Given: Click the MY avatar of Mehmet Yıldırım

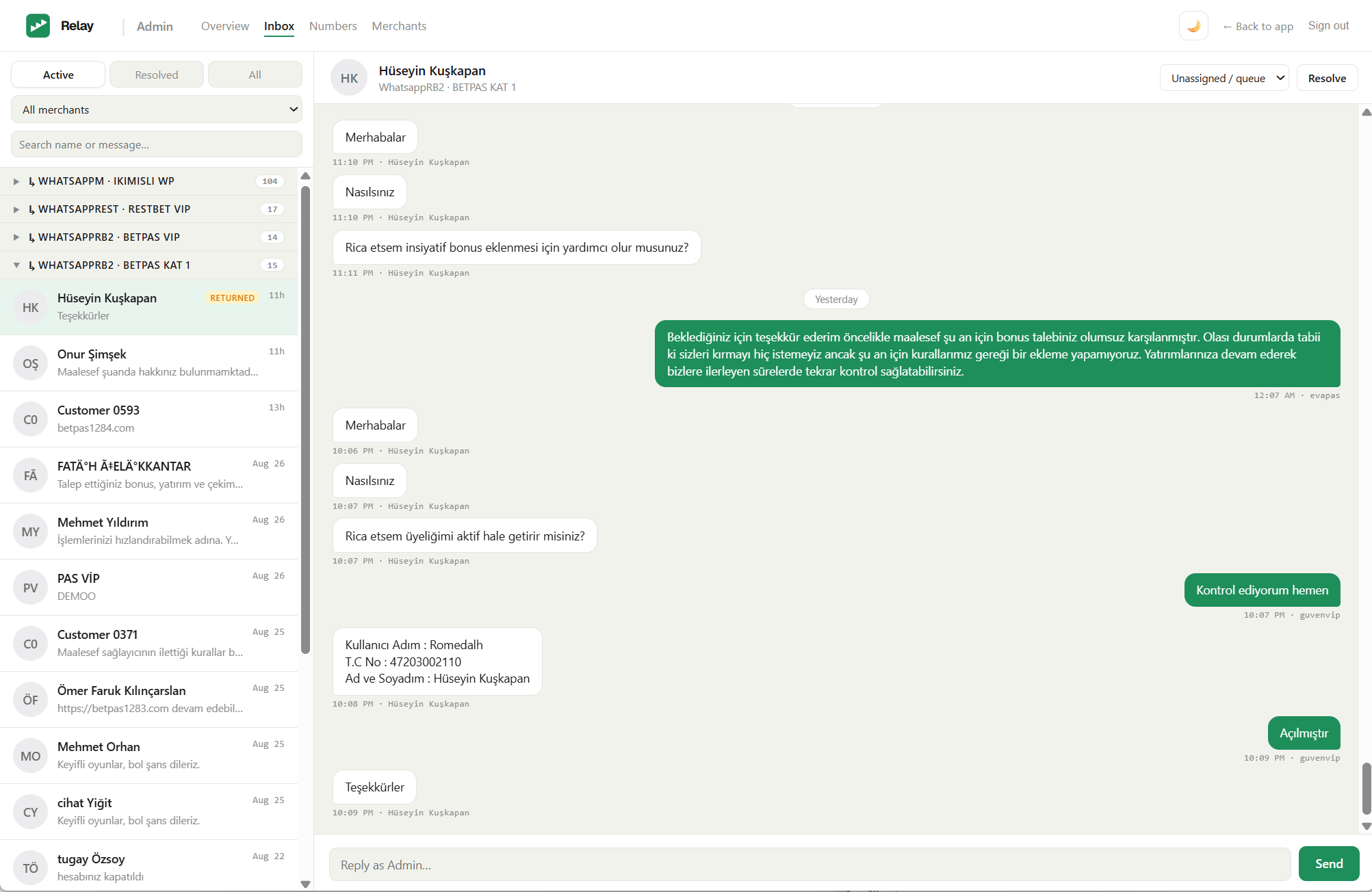Looking at the screenshot, I should (31, 532).
